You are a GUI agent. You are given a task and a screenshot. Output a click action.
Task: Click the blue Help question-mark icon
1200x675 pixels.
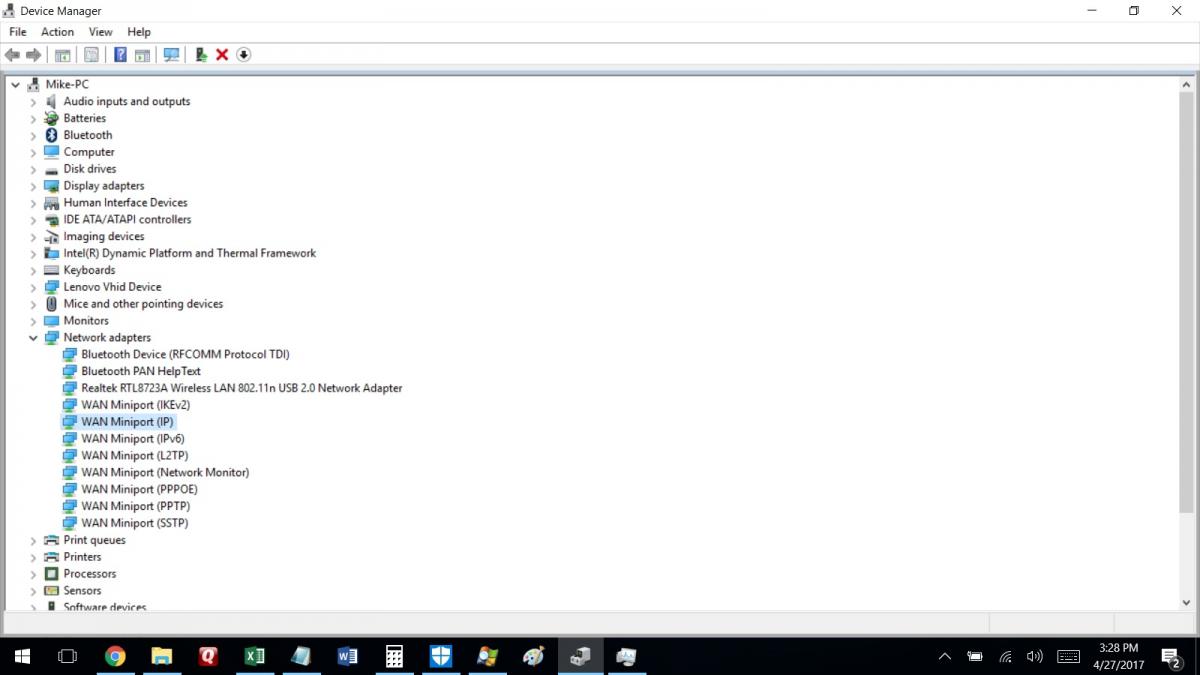click(x=120, y=55)
